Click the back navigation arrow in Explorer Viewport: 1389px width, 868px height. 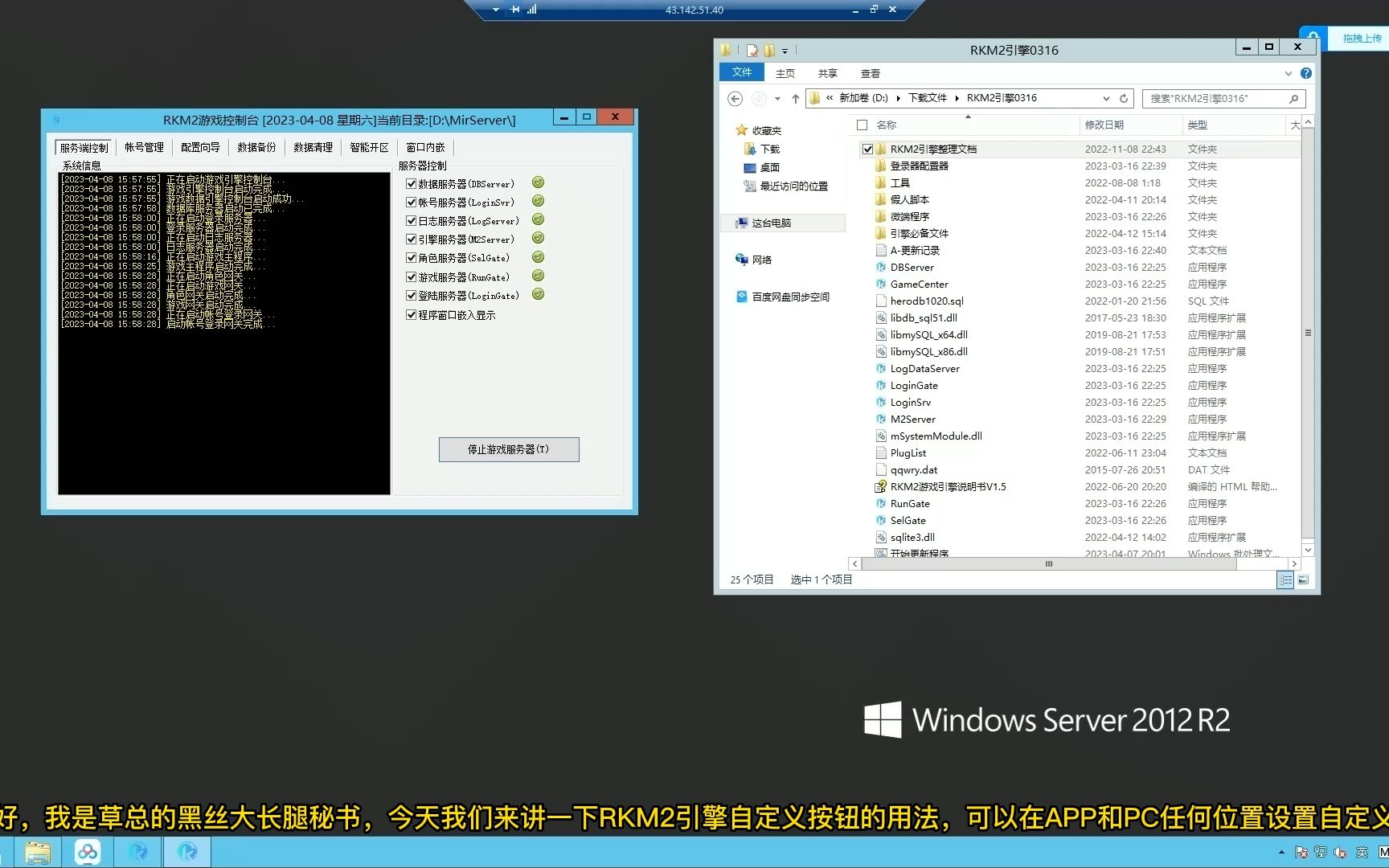[x=734, y=98]
